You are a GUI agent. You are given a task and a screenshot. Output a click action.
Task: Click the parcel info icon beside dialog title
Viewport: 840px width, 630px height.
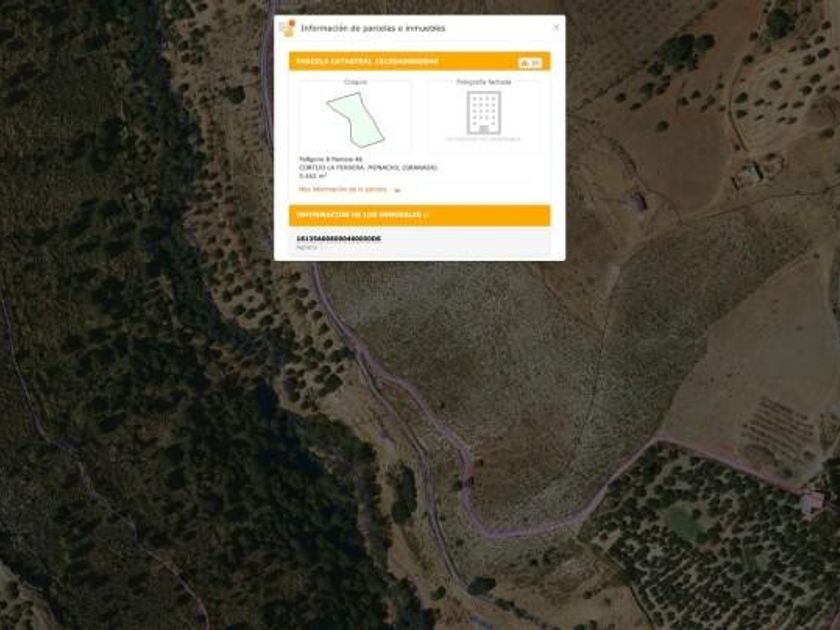[287, 28]
